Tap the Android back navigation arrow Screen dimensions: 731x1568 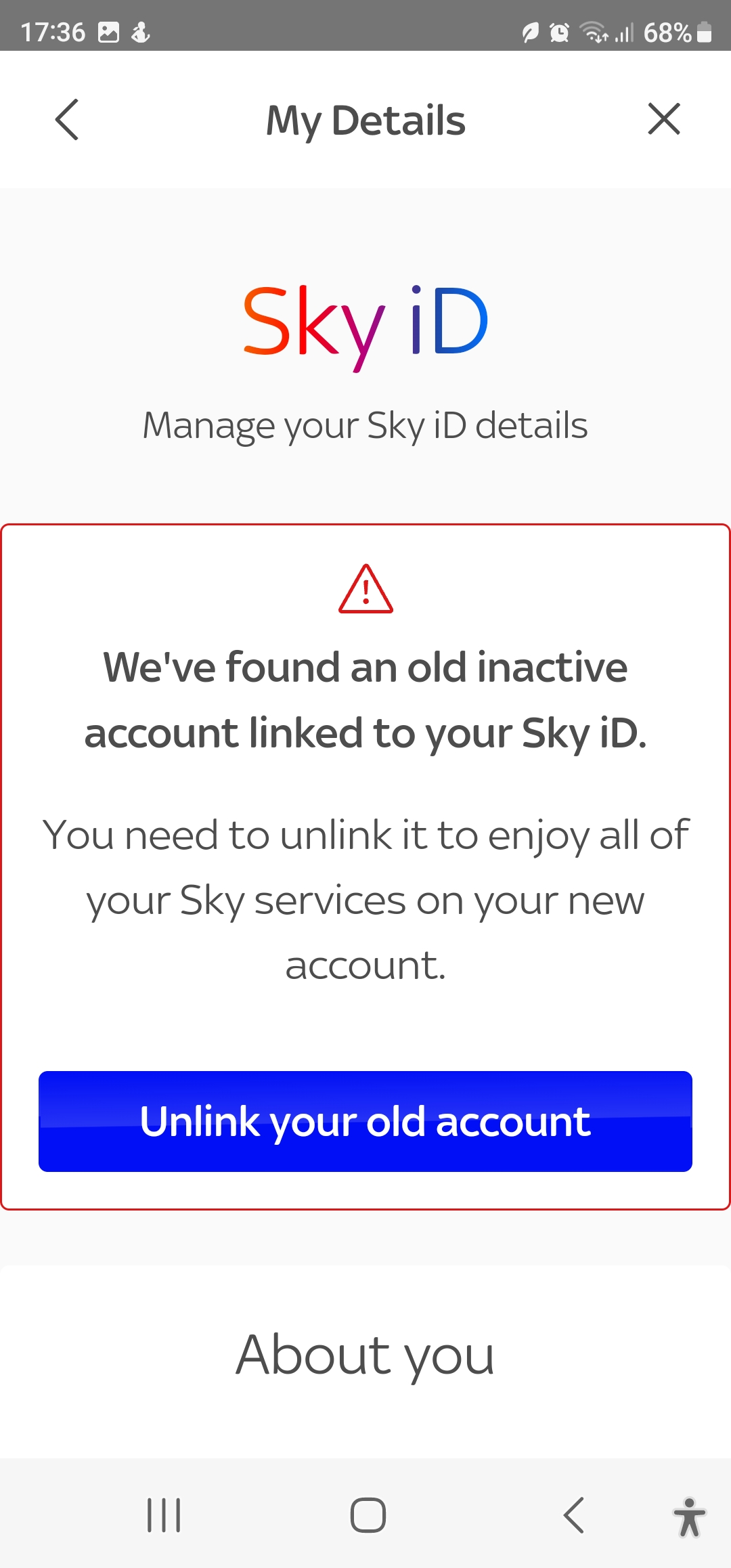pyautogui.click(x=574, y=1517)
